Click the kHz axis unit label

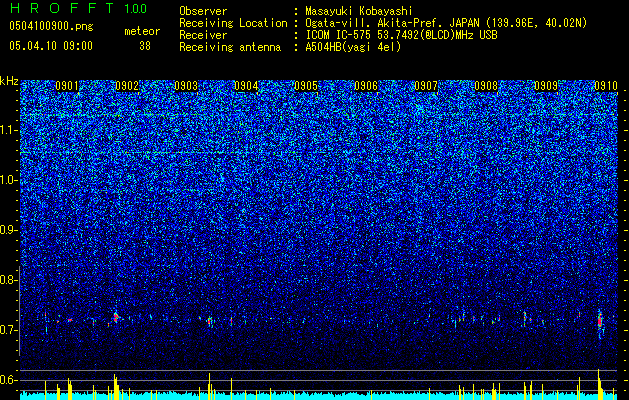tap(9, 81)
